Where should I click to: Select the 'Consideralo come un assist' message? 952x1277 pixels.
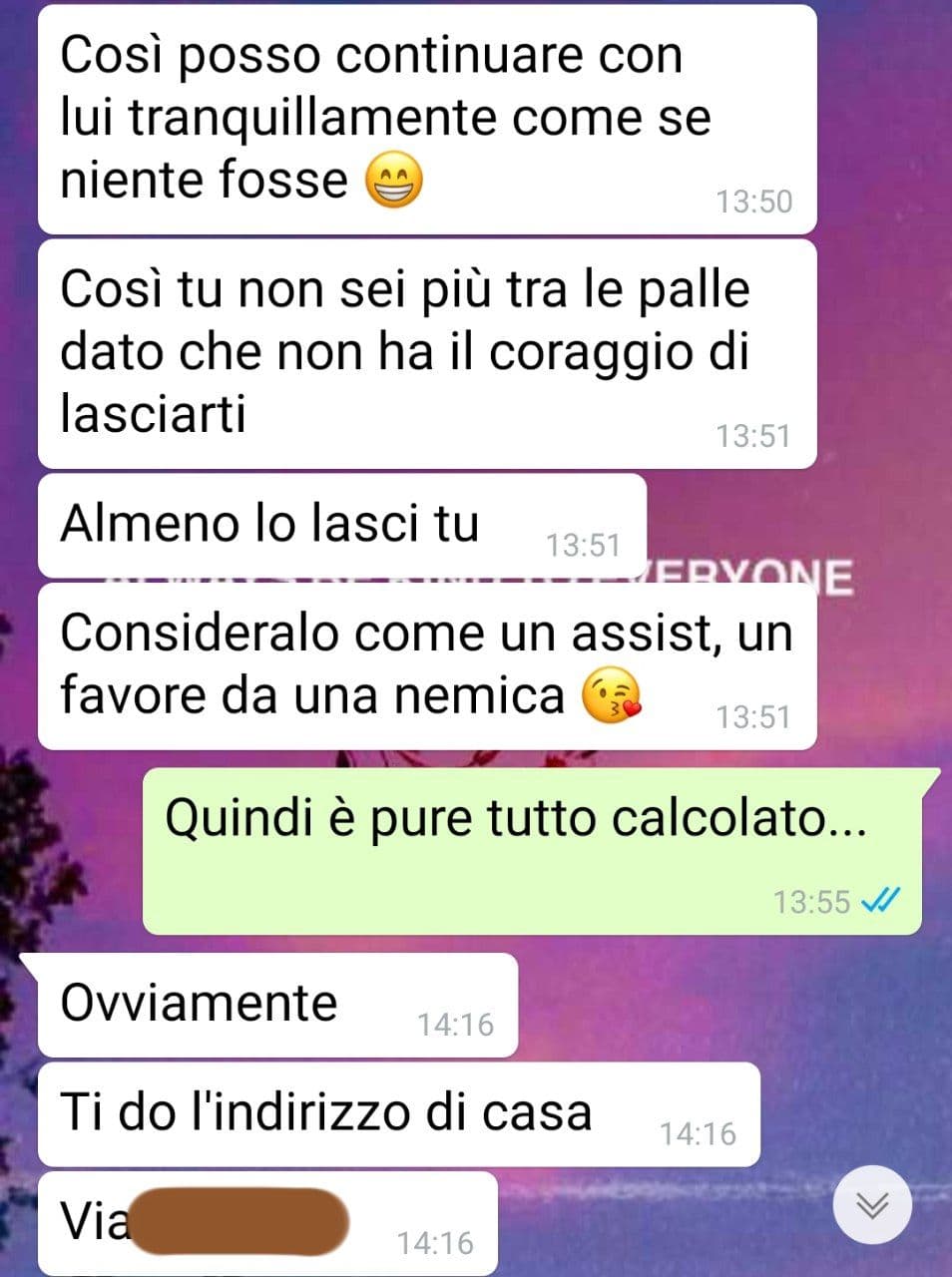[427, 666]
